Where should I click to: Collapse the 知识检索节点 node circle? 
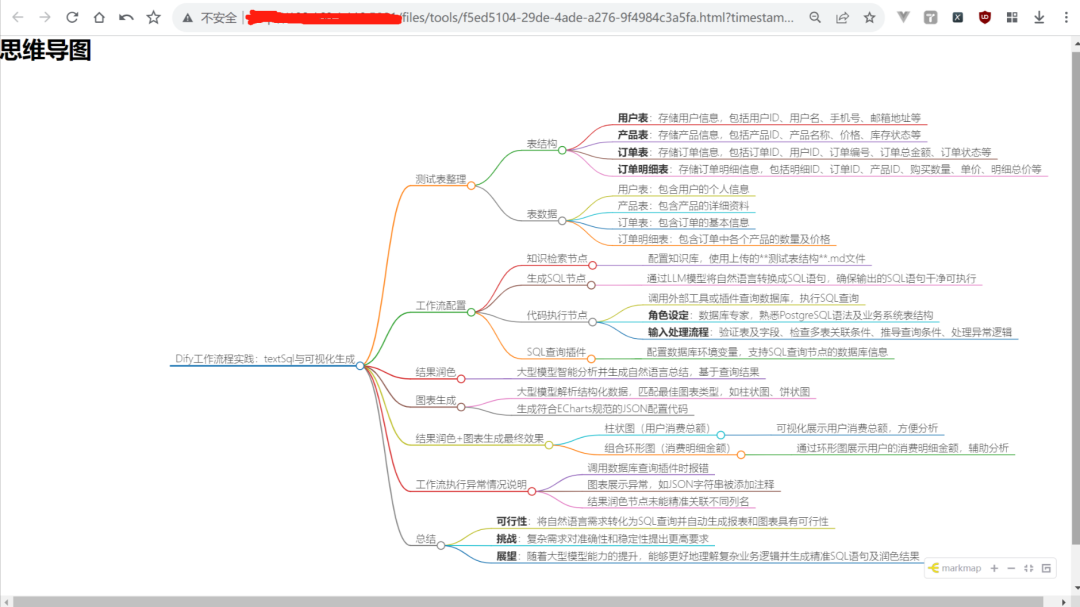592,265
